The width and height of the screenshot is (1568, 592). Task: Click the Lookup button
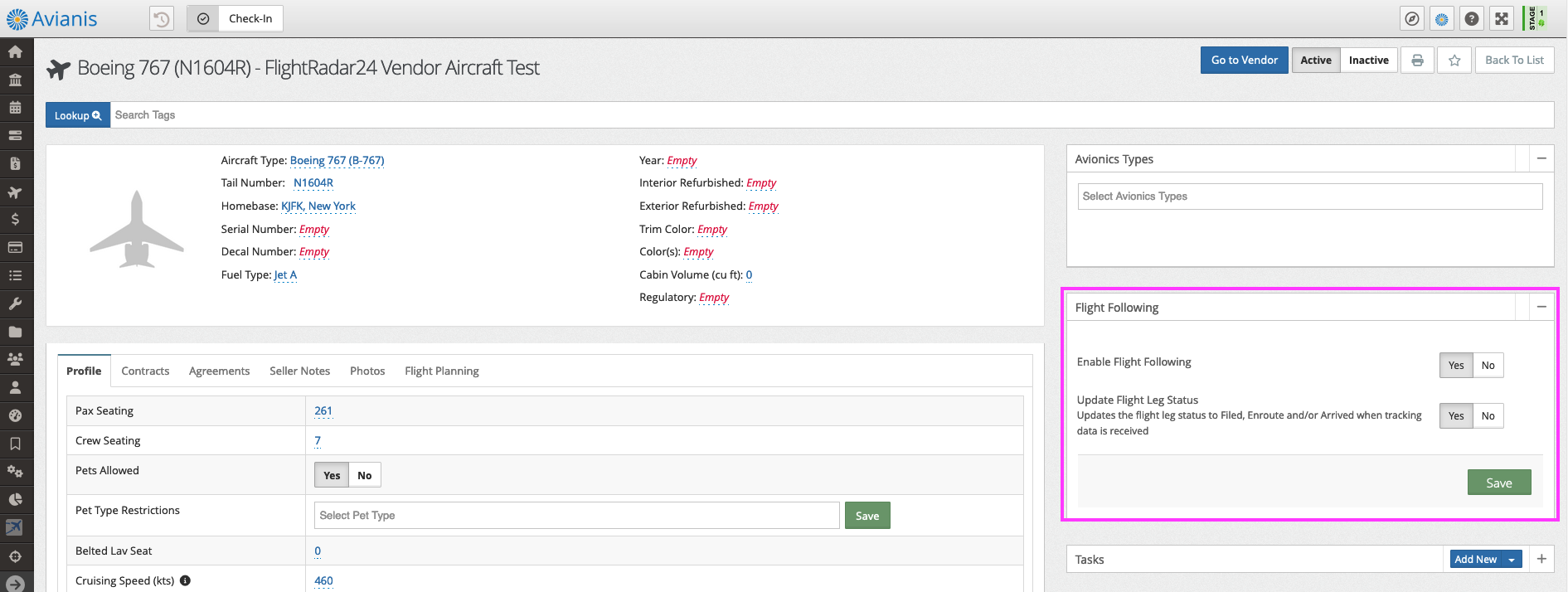pyautogui.click(x=78, y=115)
